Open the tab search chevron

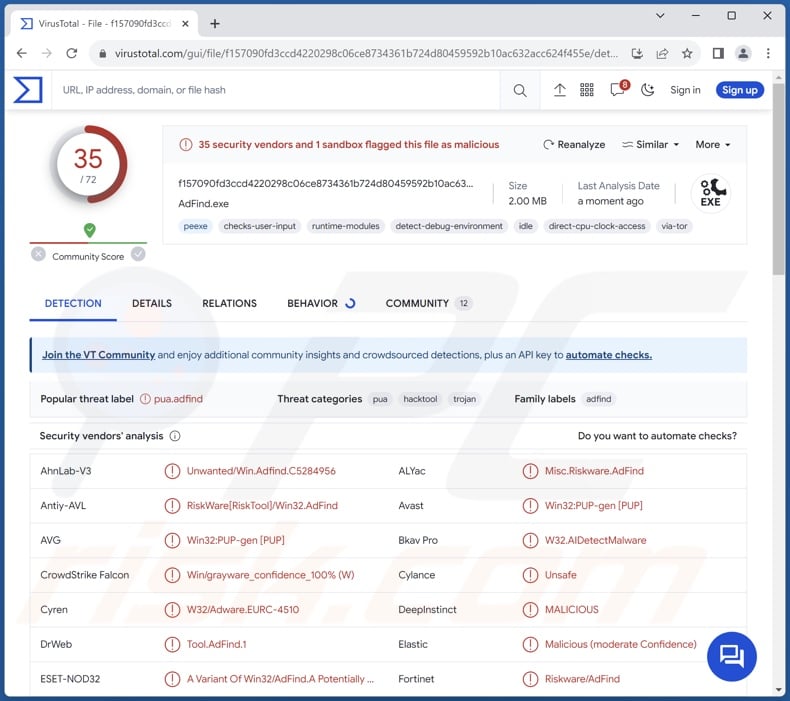click(x=660, y=16)
